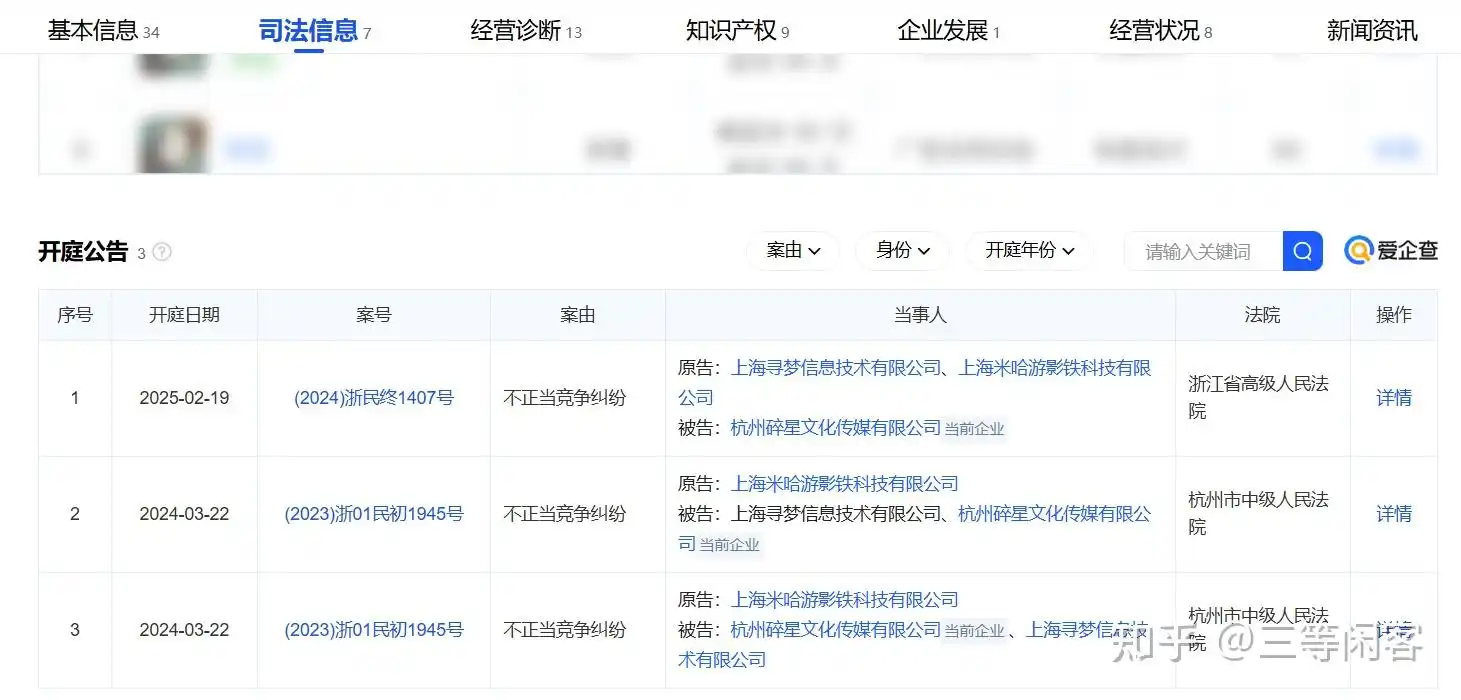Image resolution: width=1461 pixels, height=700 pixels.
Task: Select the 新闻资讯 tab
Action: (1372, 31)
